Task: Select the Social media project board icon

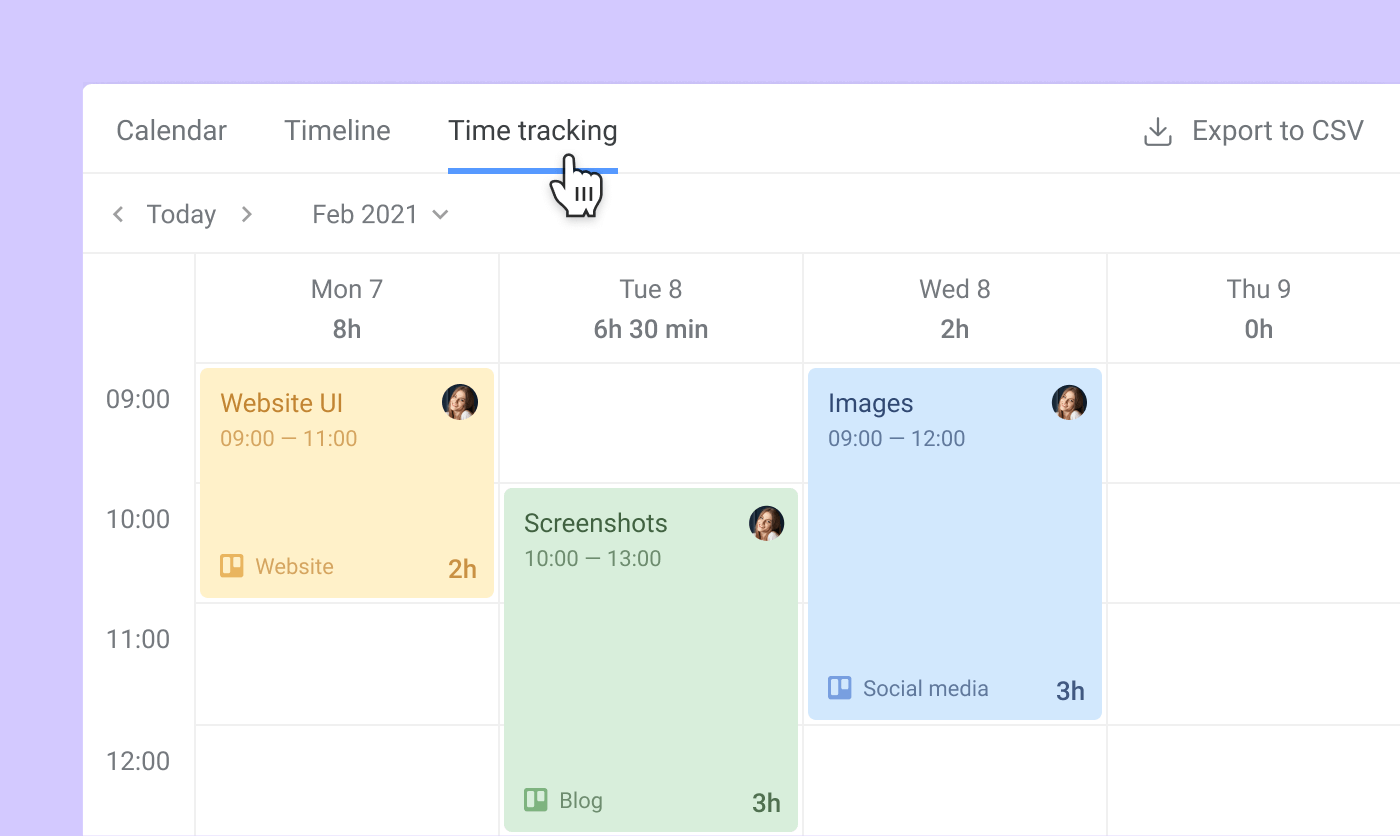Action: click(838, 687)
